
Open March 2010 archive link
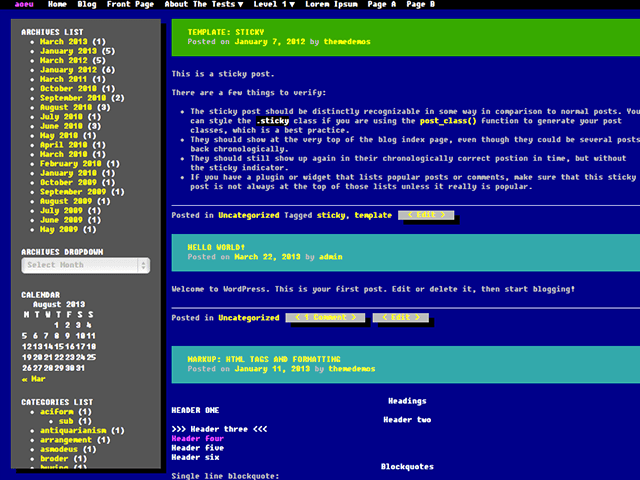(x=64, y=154)
